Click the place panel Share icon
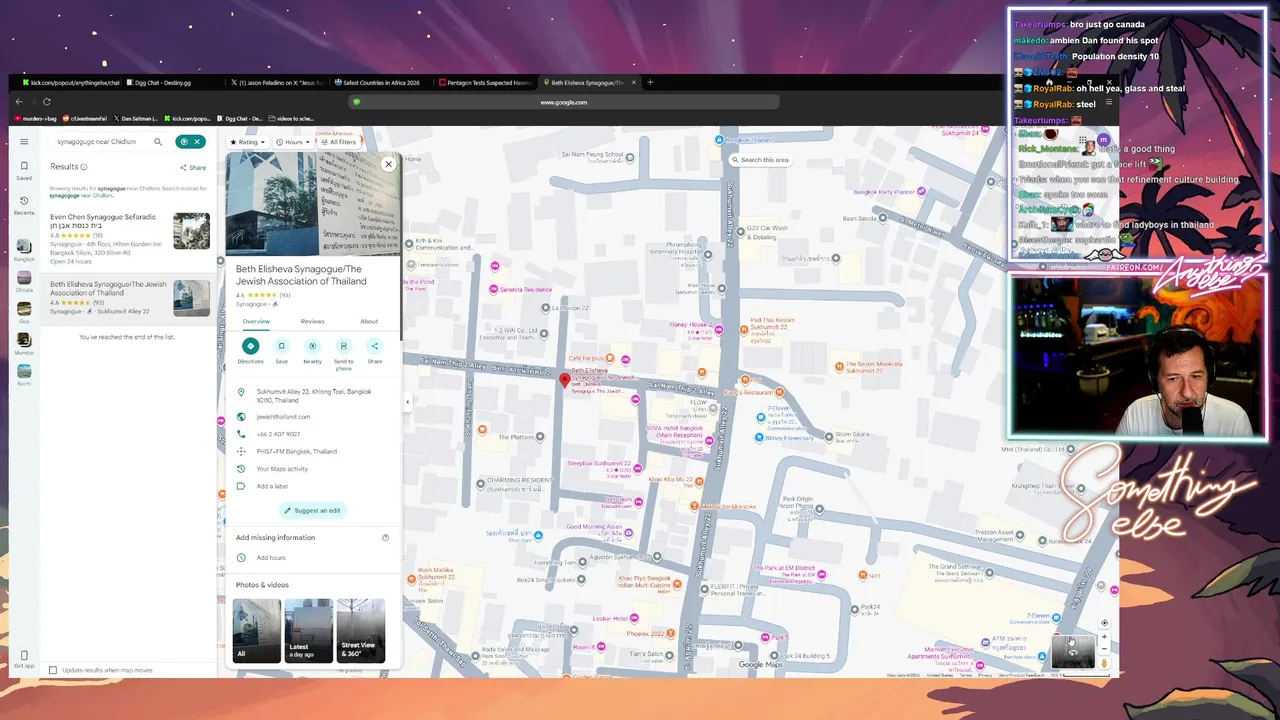 click(374, 346)
